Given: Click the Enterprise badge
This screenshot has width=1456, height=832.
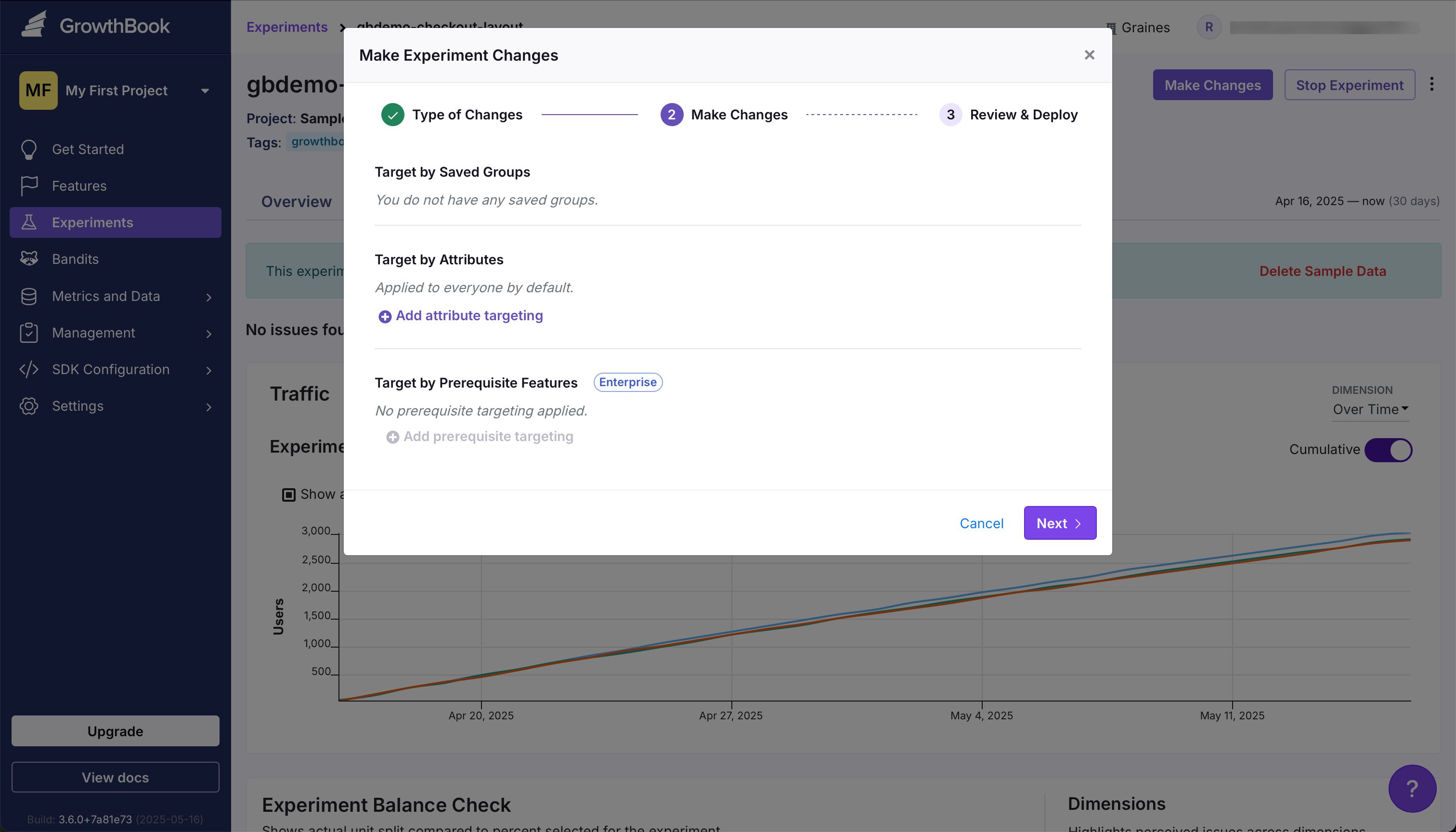Looking at the screenshot, I should (x=627, y=382).
